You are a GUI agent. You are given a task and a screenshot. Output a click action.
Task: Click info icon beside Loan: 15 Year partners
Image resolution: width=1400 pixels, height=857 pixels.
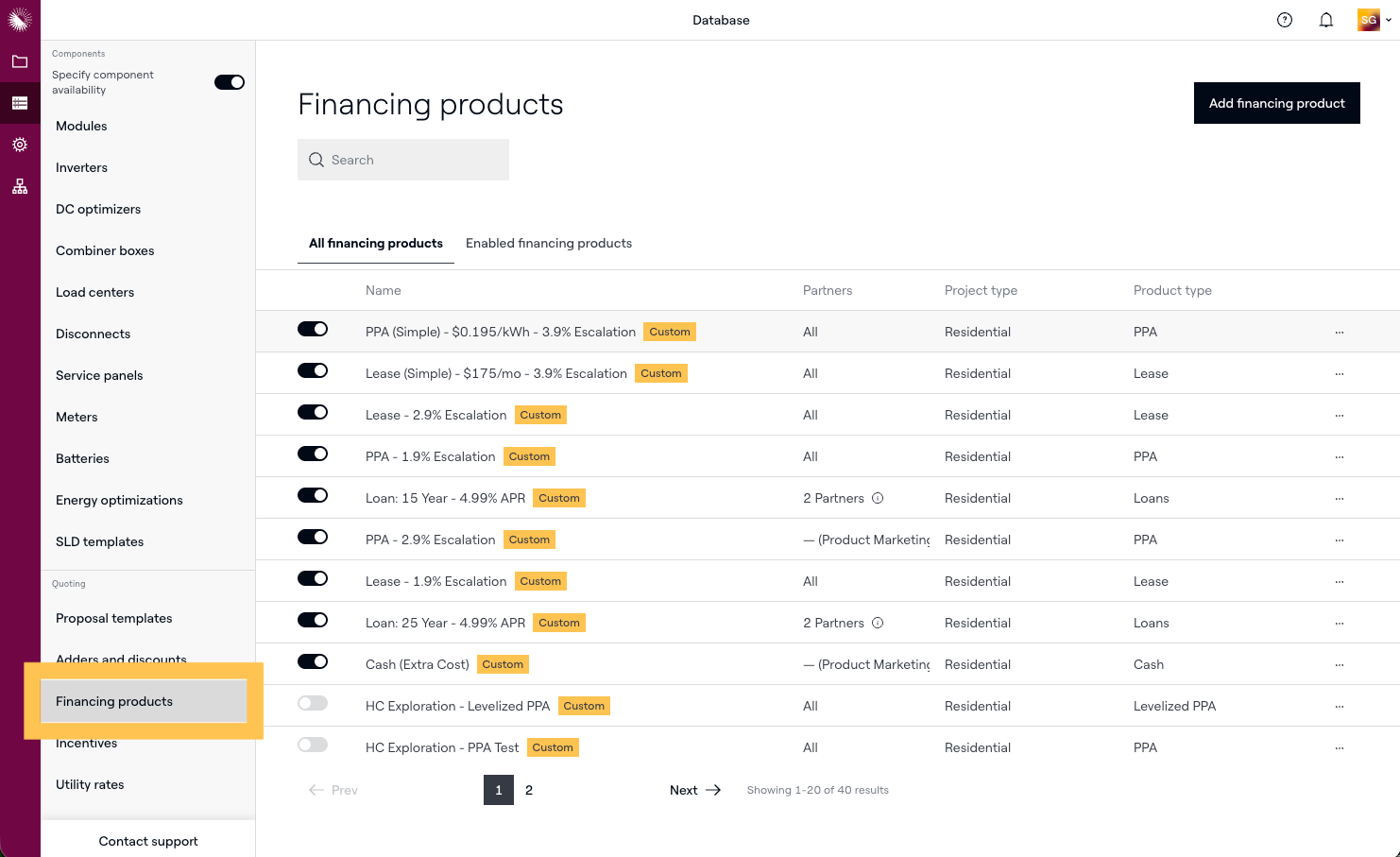tap(878, 498)
